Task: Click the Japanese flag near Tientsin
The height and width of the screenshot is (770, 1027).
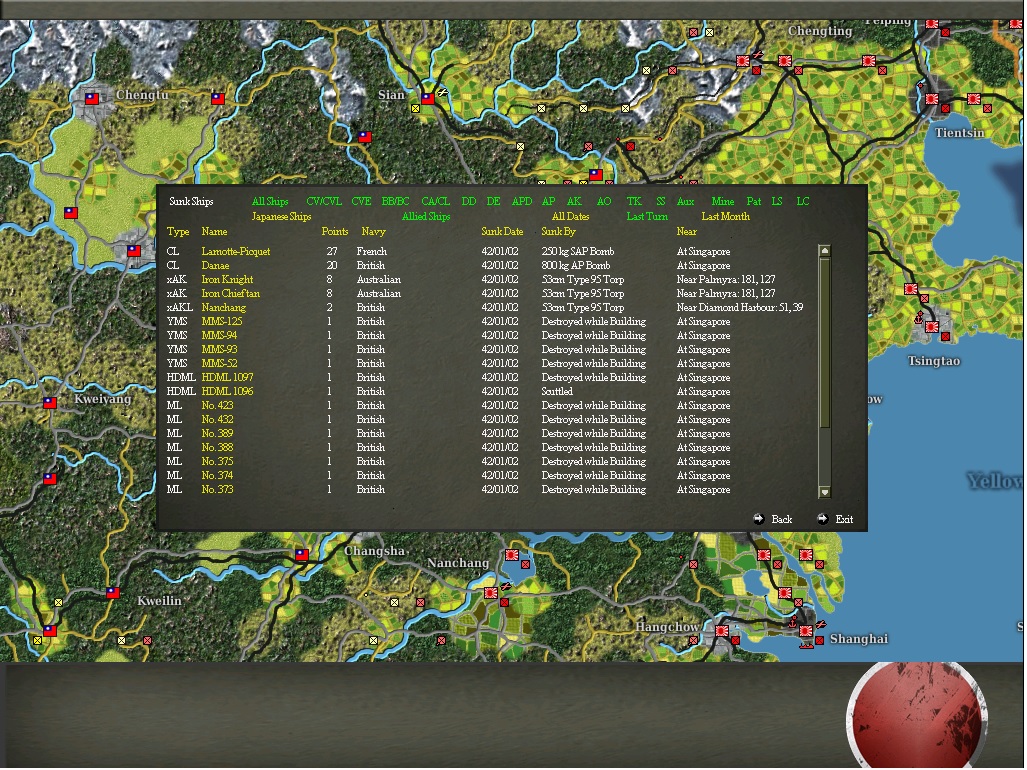Action: point(932,100)
